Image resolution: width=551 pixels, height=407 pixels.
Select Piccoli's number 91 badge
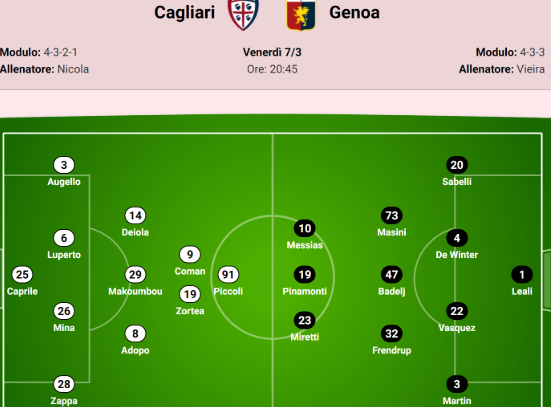pyautogui.click(x=228, y=274)
